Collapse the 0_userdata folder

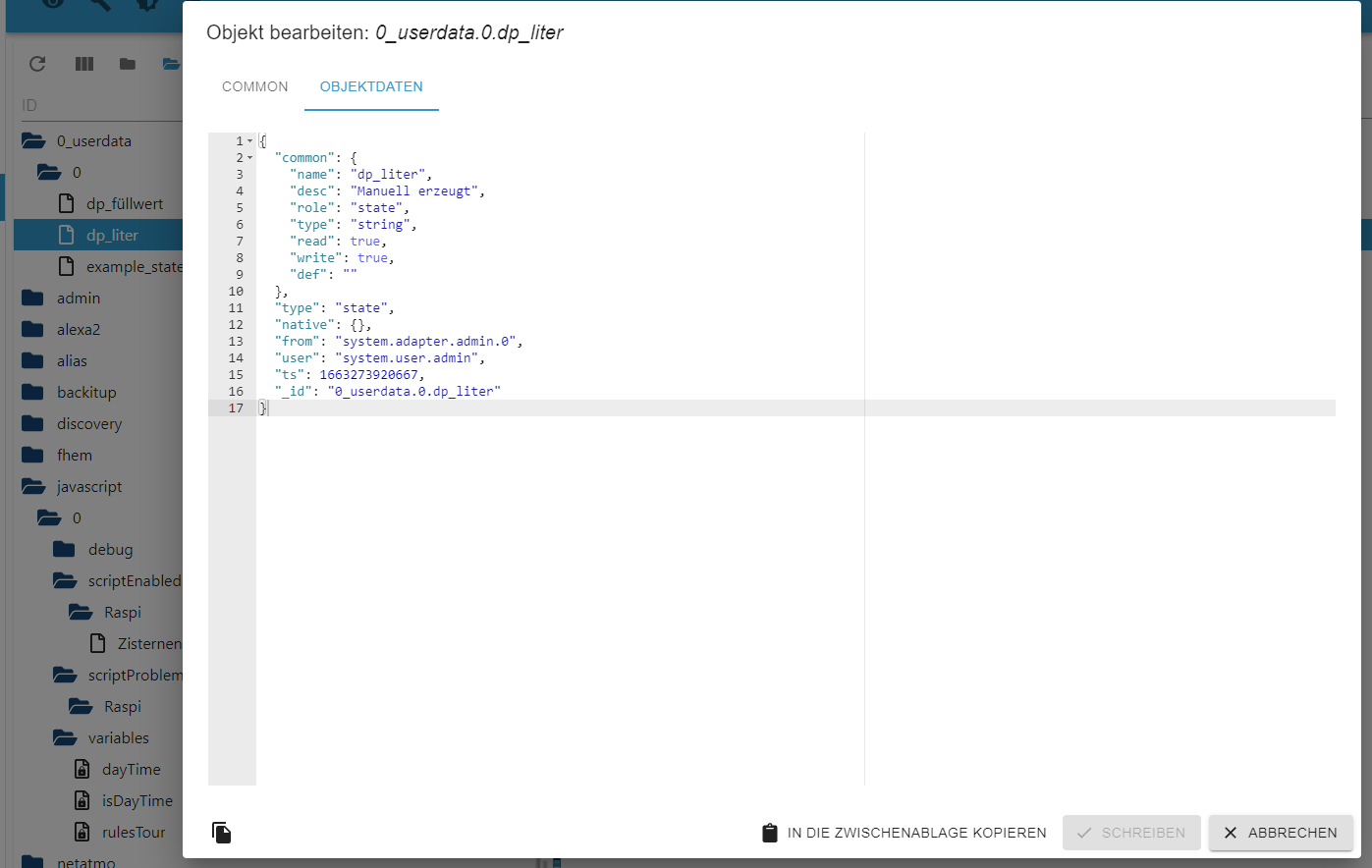pos(33,141)
